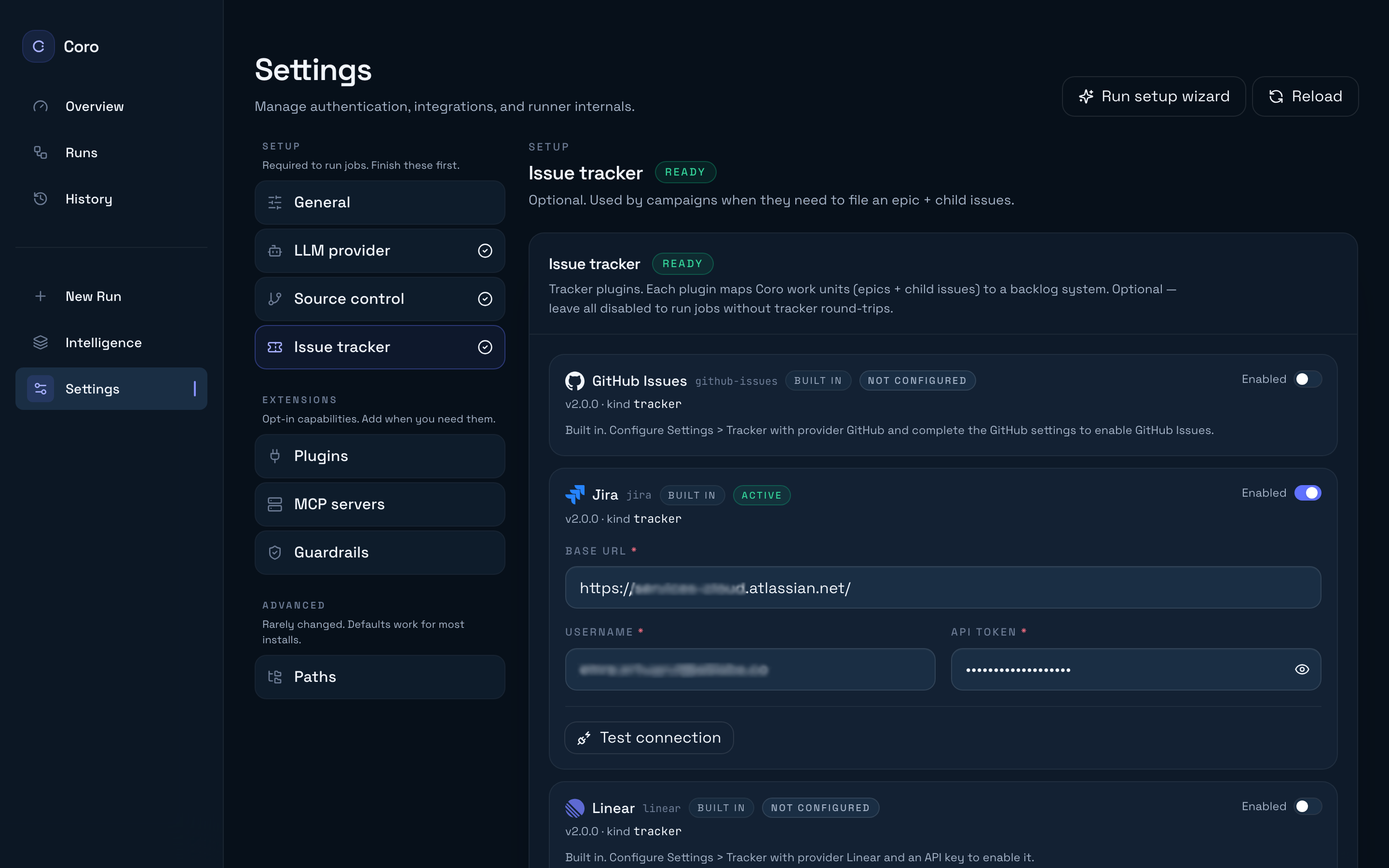Viewport: 1389px width, 868px height.
Task: Click the Jira logo icon
Action: pyautogui.click(x=574, y=494)
